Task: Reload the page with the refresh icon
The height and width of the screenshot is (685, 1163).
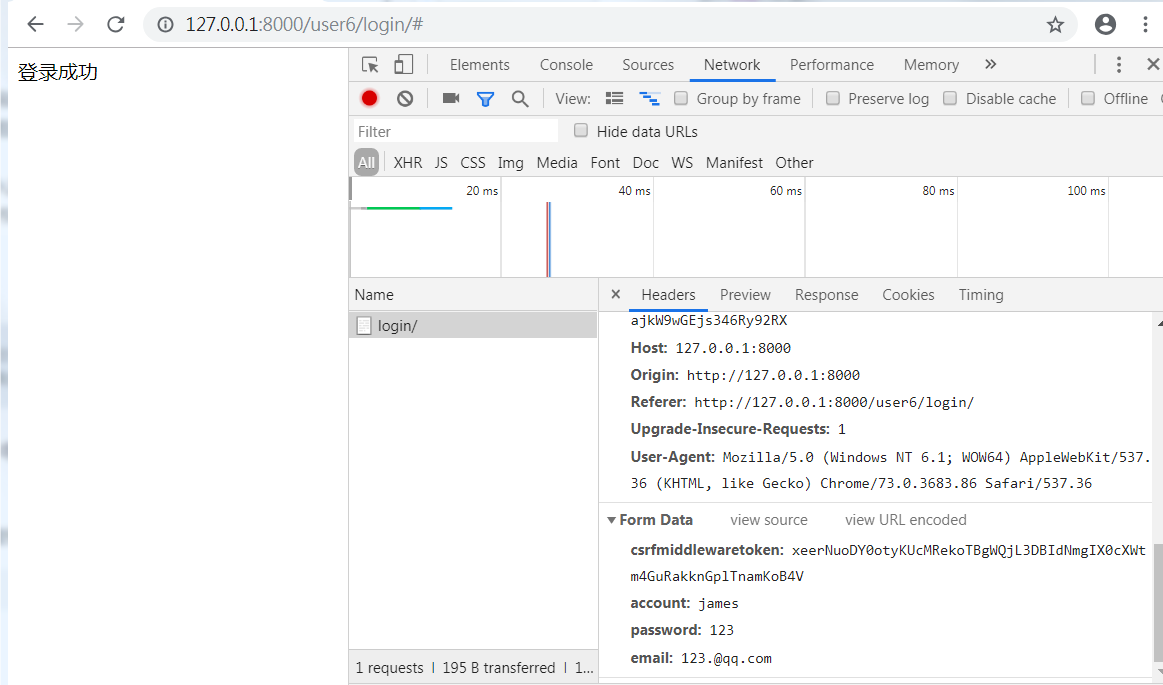Action: click(116, 24)
